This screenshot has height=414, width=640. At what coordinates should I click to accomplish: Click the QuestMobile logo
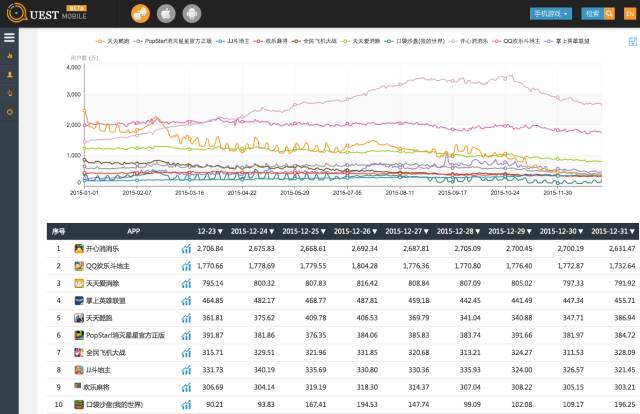tap(47, 14)
